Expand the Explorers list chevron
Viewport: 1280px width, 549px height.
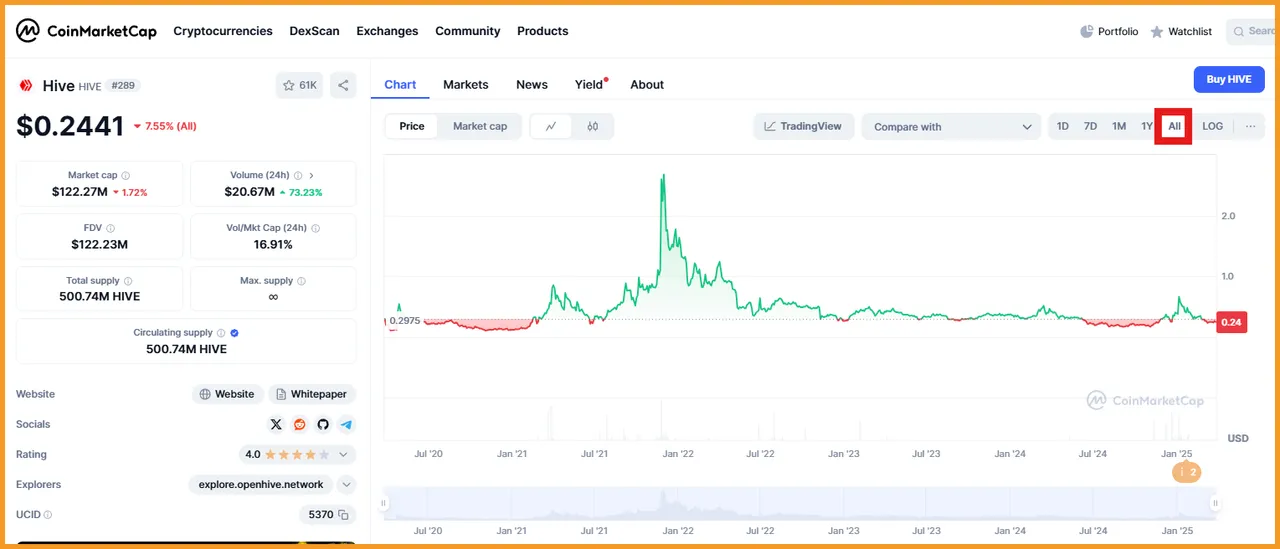(346, 484)
